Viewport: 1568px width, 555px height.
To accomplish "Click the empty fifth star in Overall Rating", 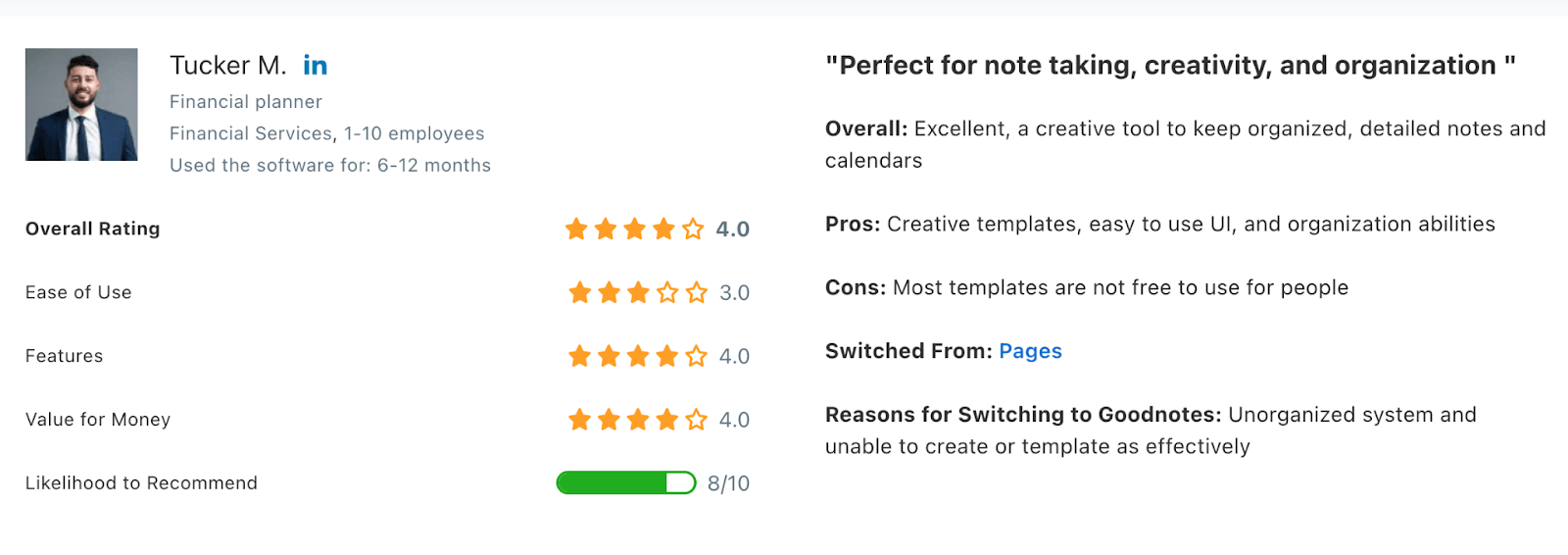I will (693, 229).
